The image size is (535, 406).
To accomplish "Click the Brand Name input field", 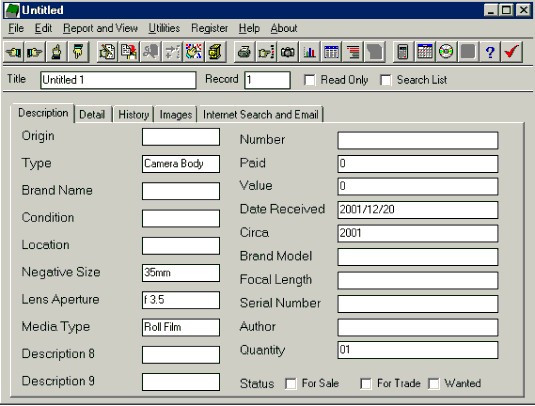I will click(x=181, y=191).
